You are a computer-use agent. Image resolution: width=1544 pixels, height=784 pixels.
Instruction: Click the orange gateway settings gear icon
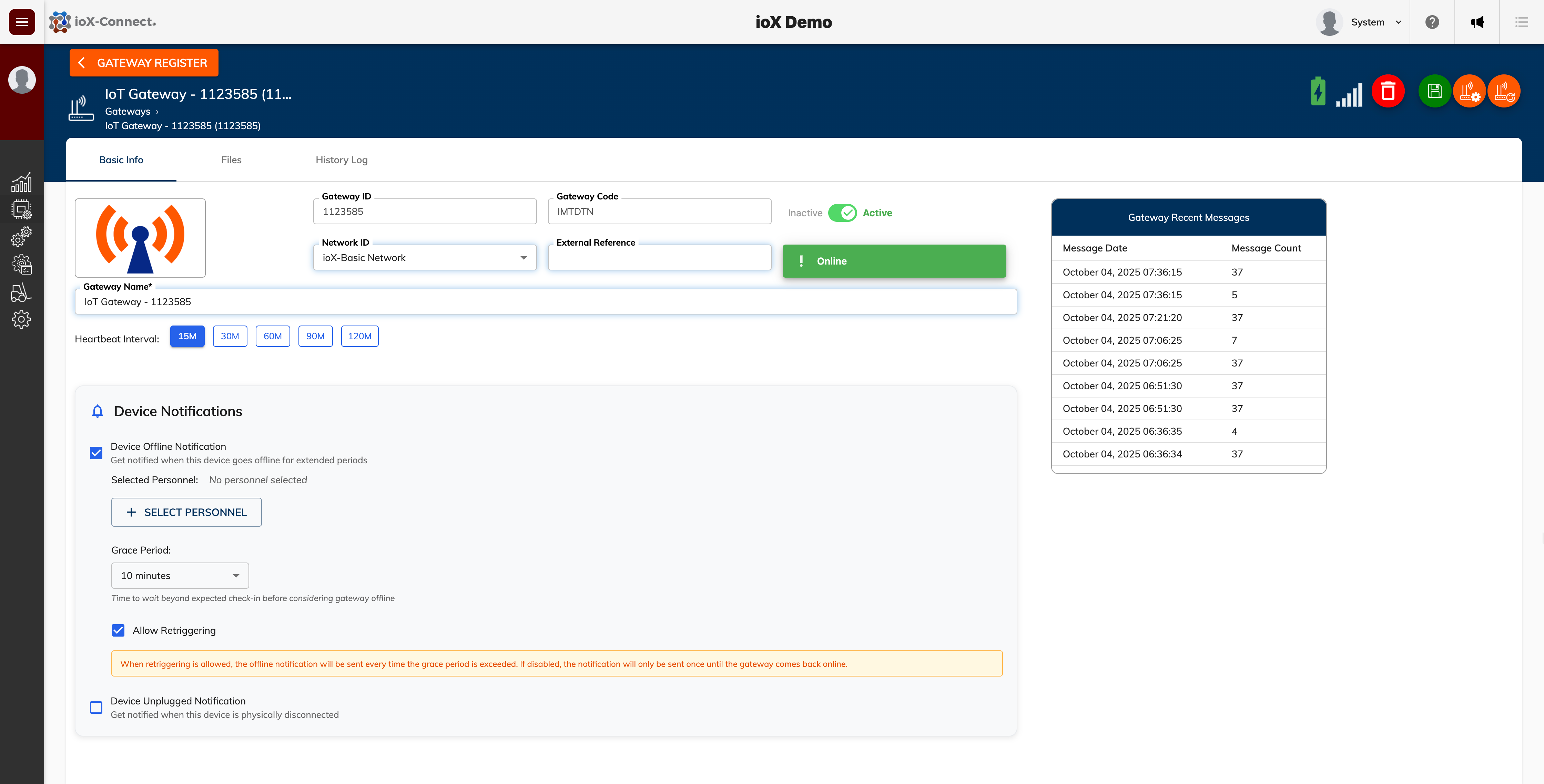(1469, 92)
